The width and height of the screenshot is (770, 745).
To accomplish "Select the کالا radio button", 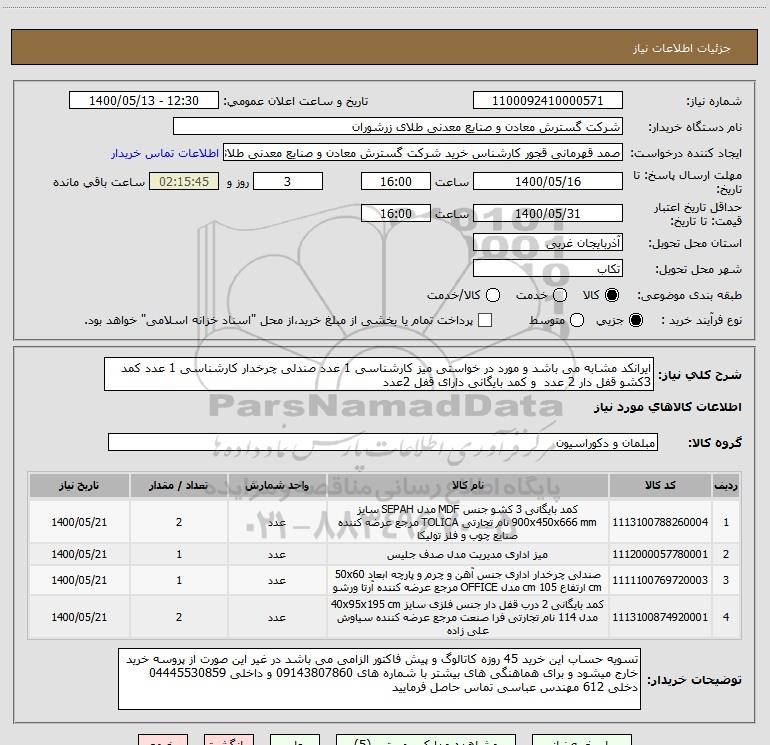I will coord(612,295).
